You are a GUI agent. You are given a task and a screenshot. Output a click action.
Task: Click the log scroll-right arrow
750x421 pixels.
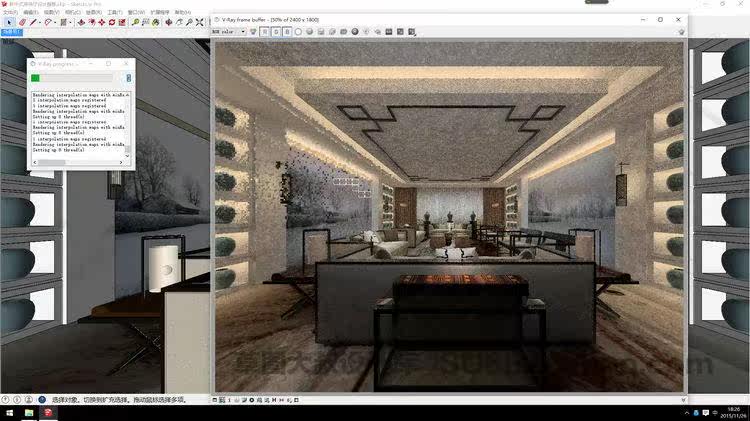tap(121, 163)
